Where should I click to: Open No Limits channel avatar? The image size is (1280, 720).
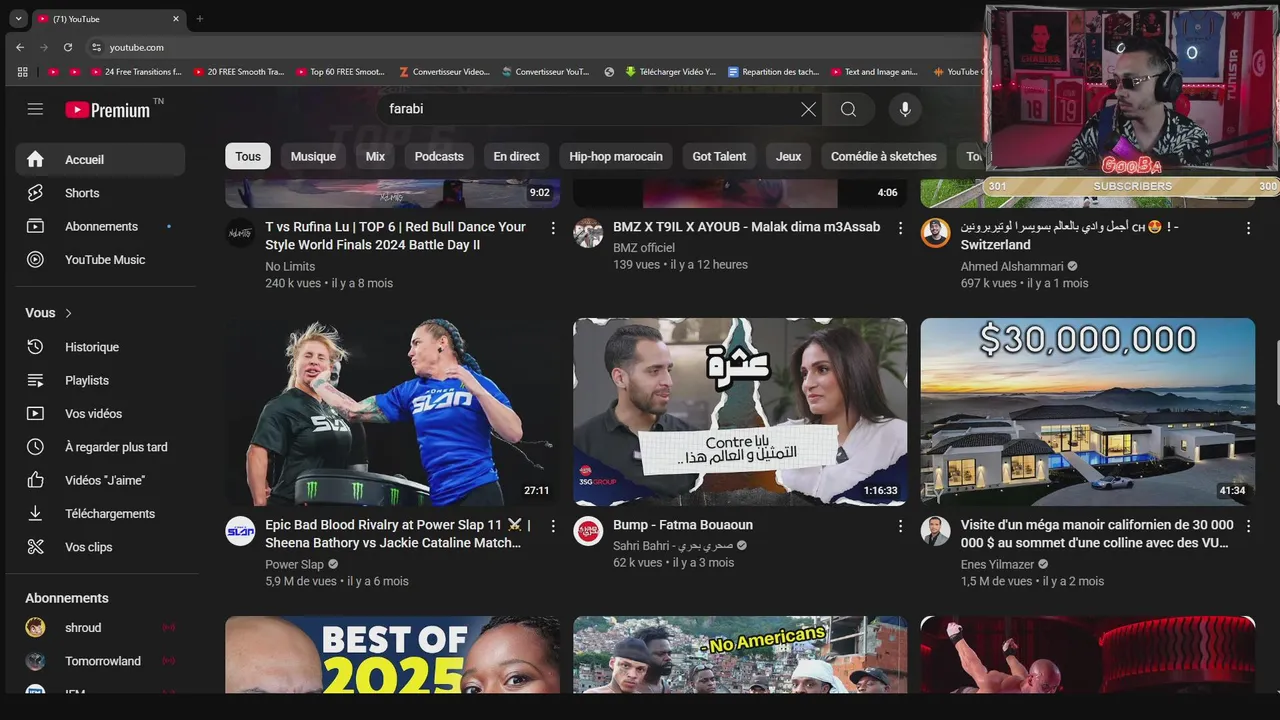pos(240,233)
